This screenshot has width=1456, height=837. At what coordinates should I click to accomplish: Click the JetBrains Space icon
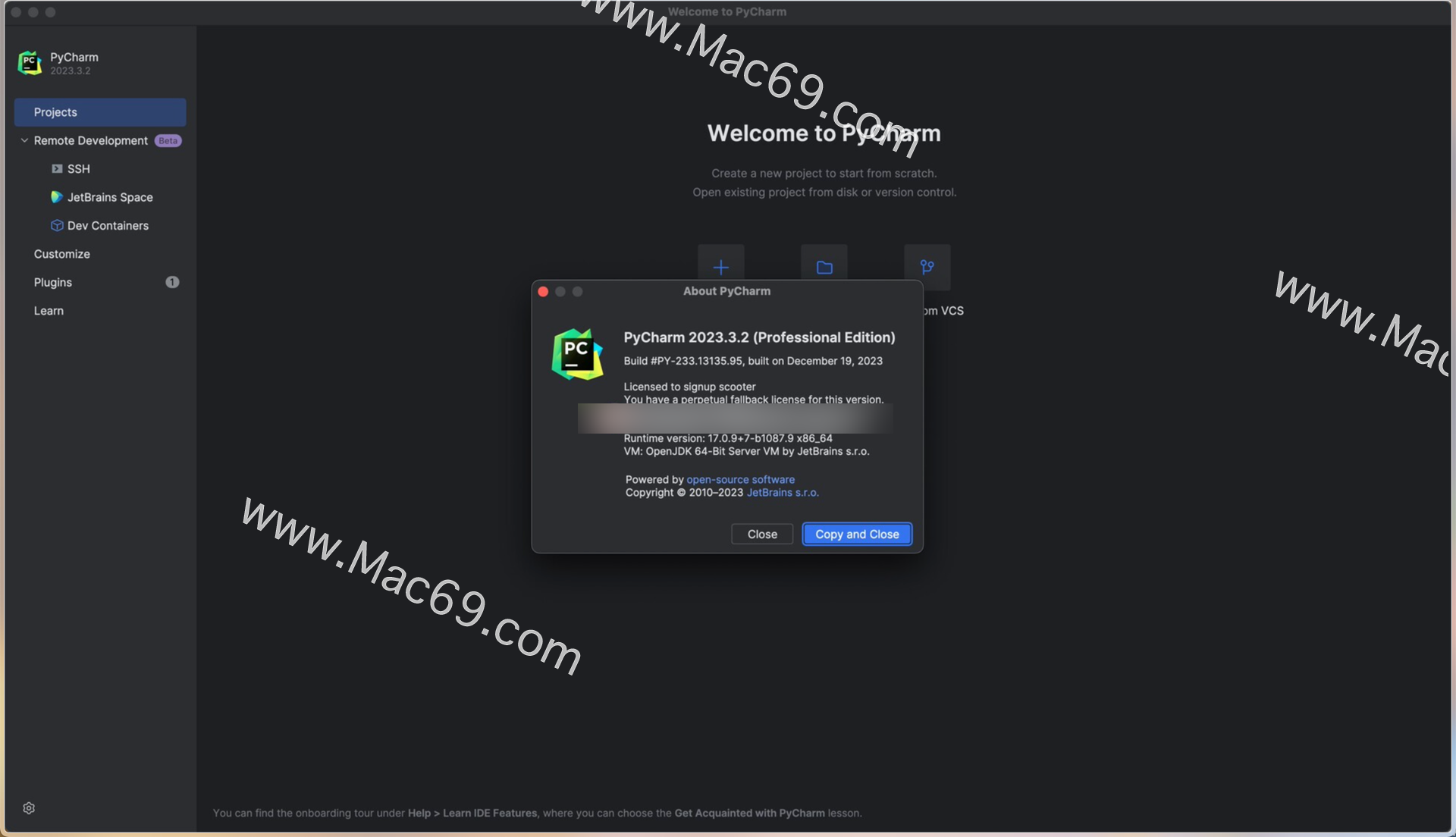point(56,197)
